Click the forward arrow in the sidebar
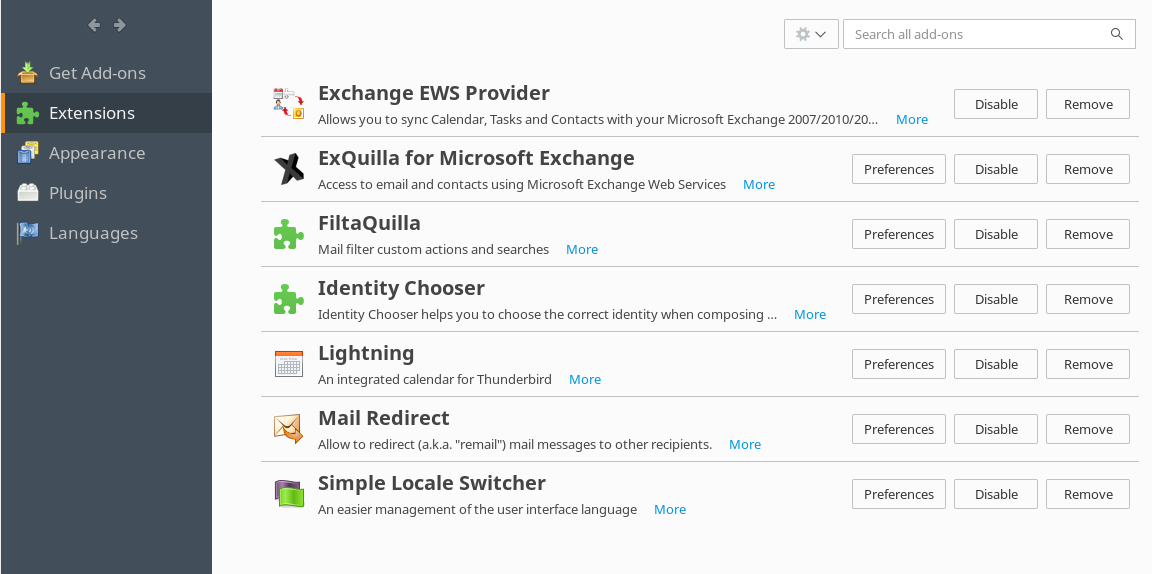The height and width of the screenshot is (574, 1152). (120, 25)
